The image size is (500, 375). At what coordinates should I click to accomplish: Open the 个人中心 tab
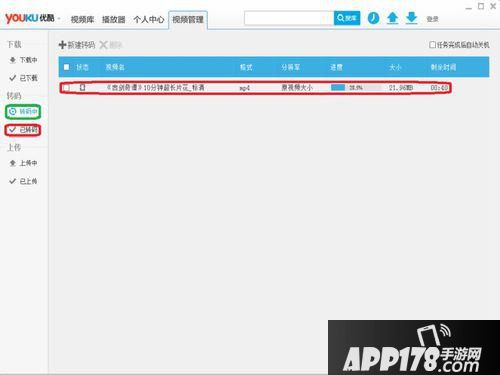point(148,19)
